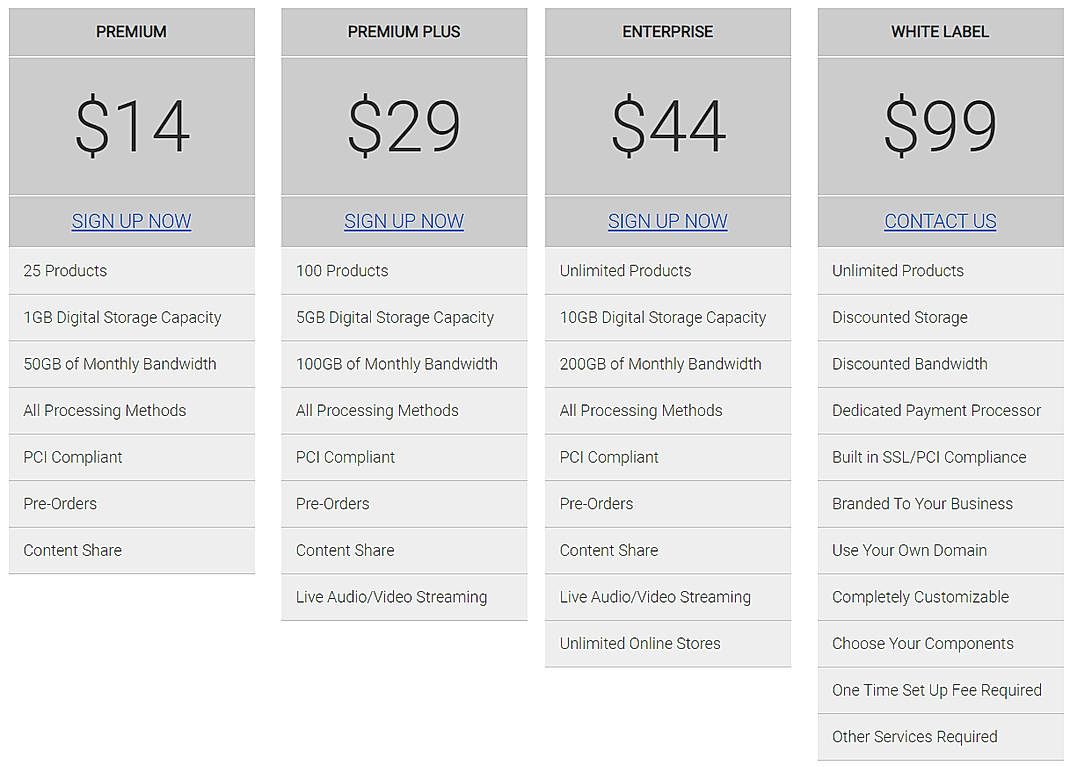Select the WHITE LABEL plan header
The width and height of the screenshot is (1070, 767).
point(939,31)
